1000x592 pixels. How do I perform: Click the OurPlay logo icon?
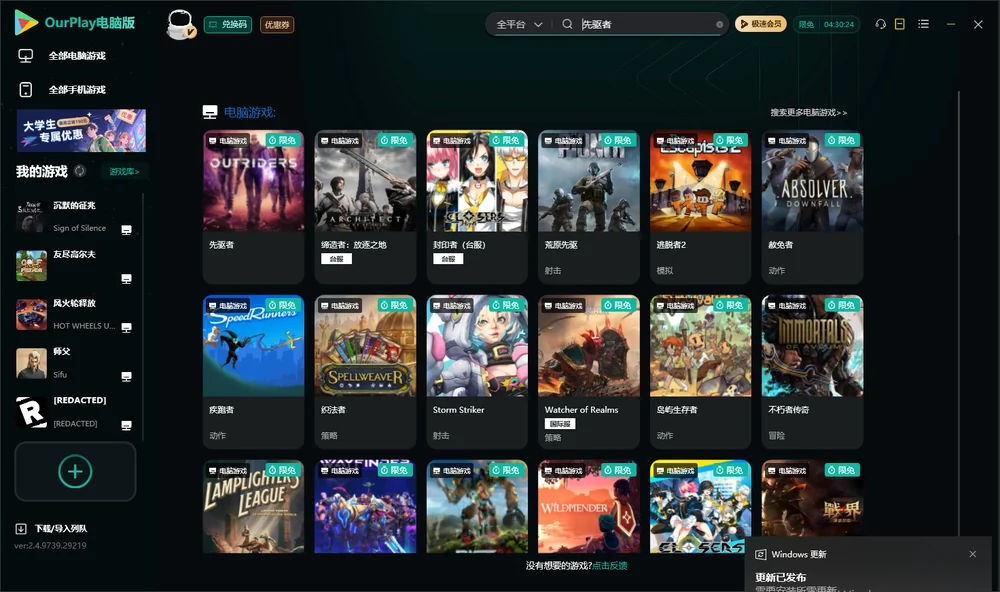coord(26,23)
